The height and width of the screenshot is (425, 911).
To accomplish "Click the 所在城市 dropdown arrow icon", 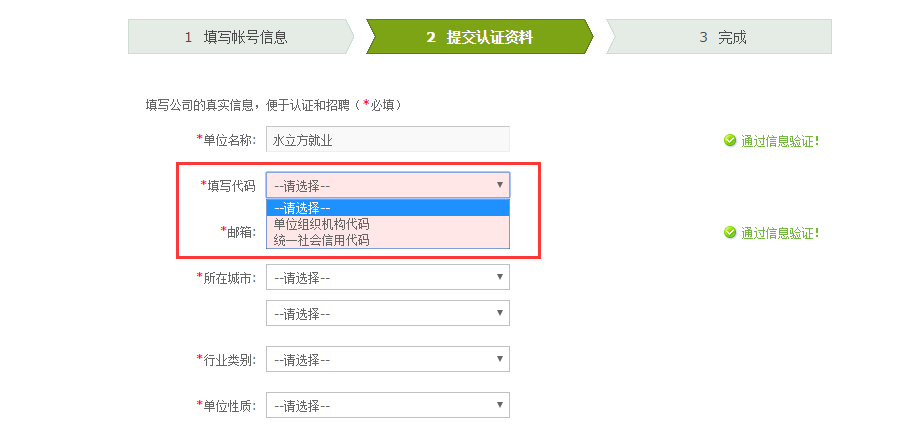I will pos(500,276).
